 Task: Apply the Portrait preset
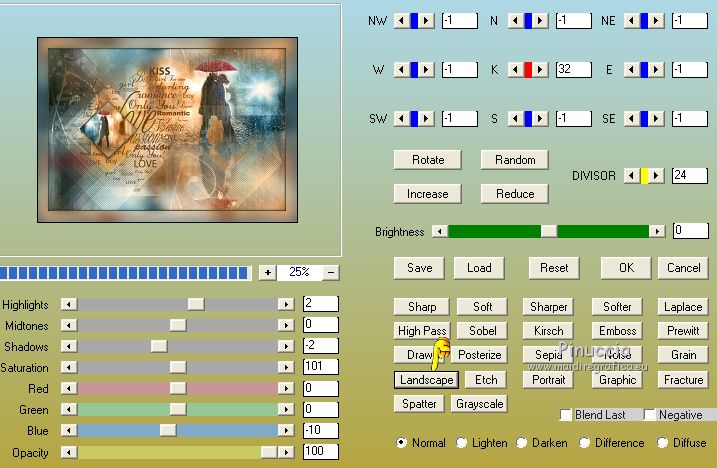(x=548, y=380)
